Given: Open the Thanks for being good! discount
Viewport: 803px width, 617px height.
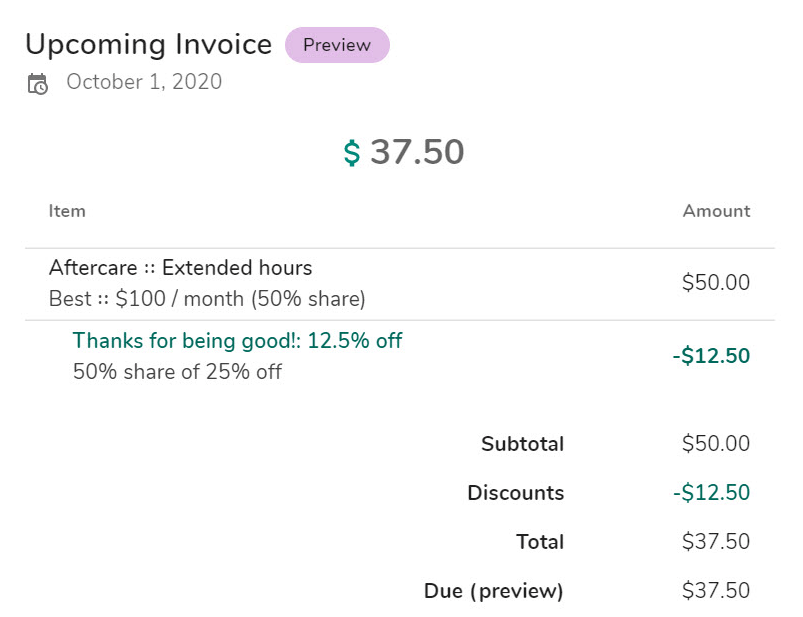Looking at the screenshot, I should pyautogui.click(x=237, y=341).
